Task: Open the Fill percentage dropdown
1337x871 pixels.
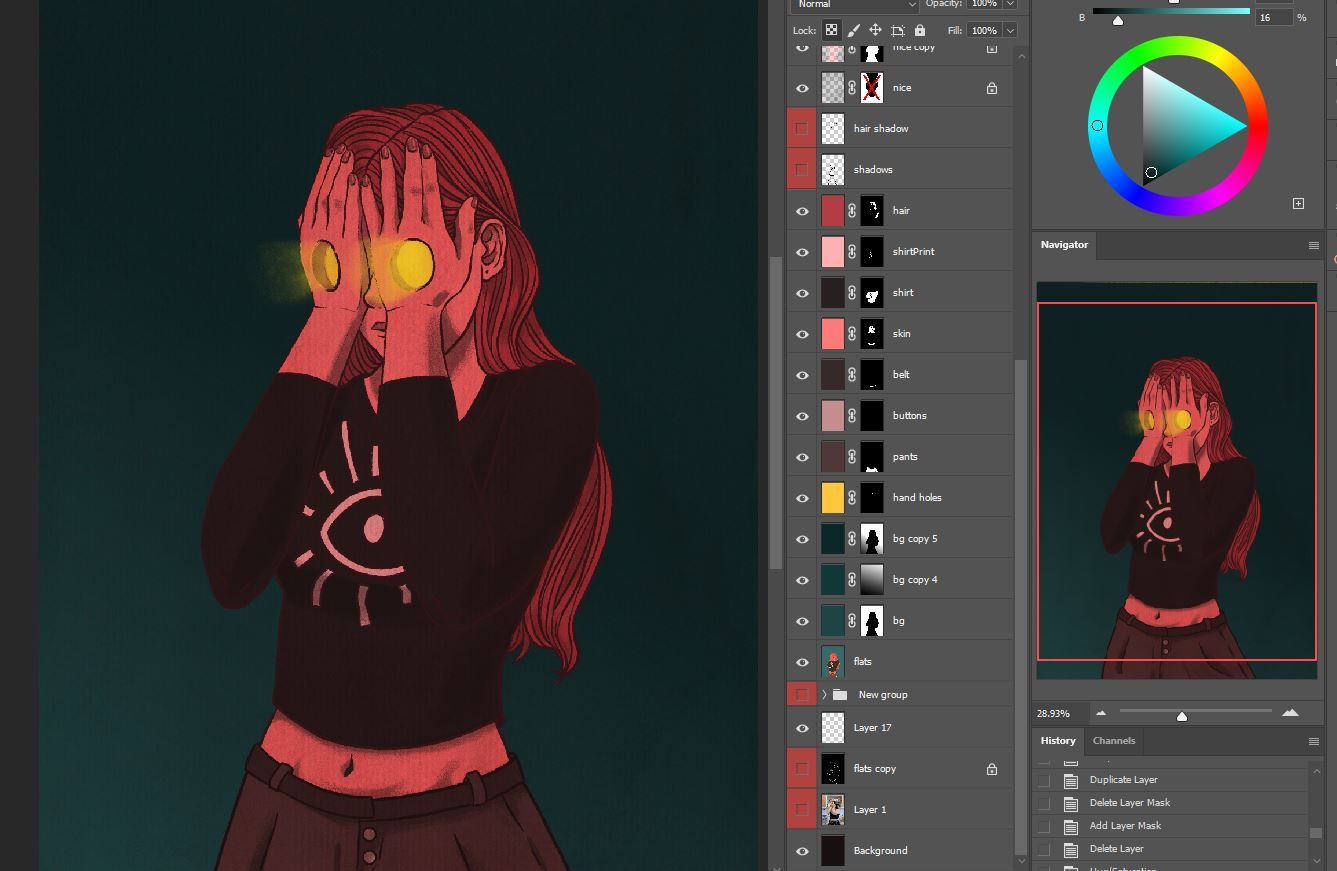Action: (1010, 31)
